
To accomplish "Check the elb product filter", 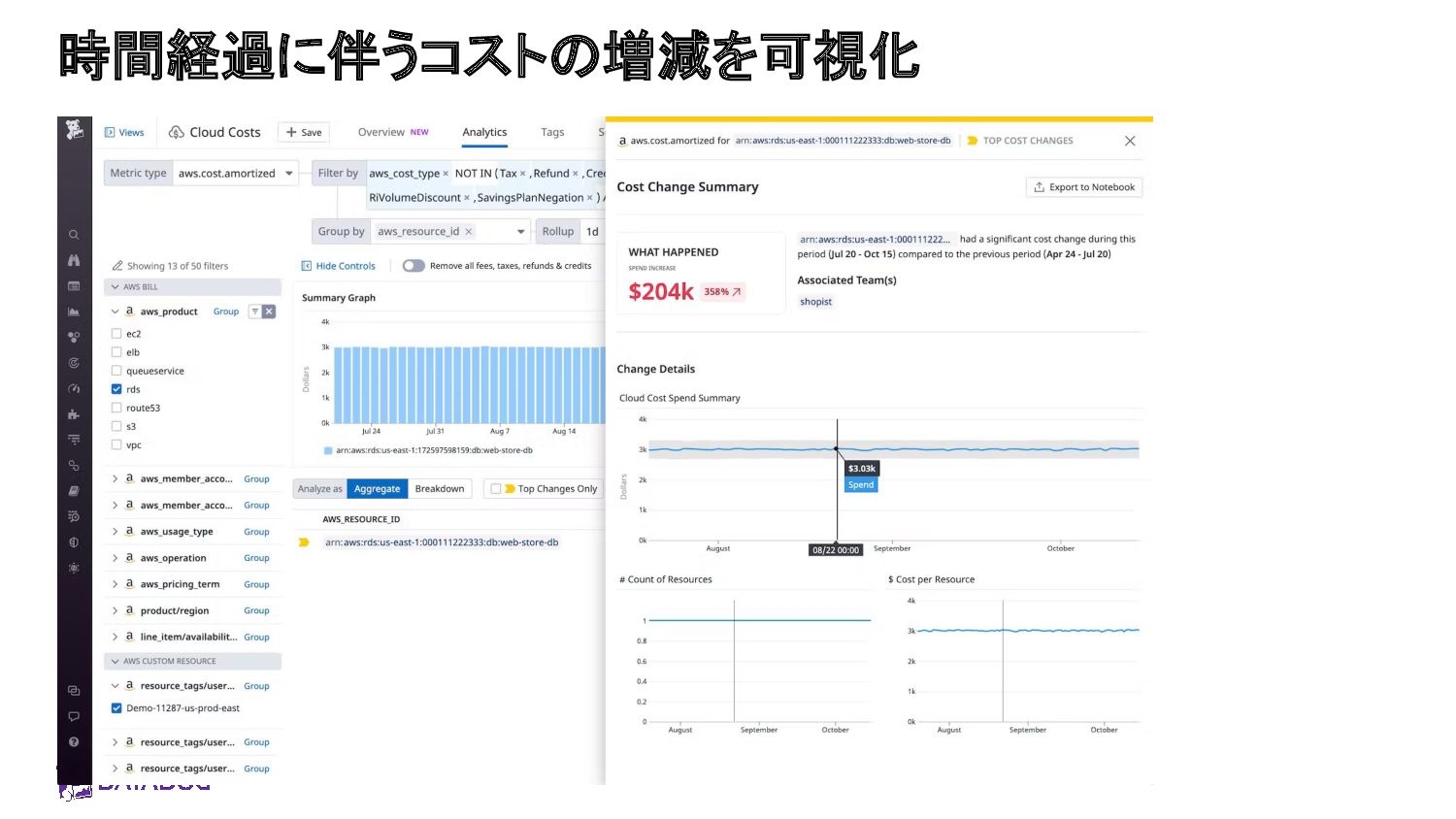I will 116,352.
